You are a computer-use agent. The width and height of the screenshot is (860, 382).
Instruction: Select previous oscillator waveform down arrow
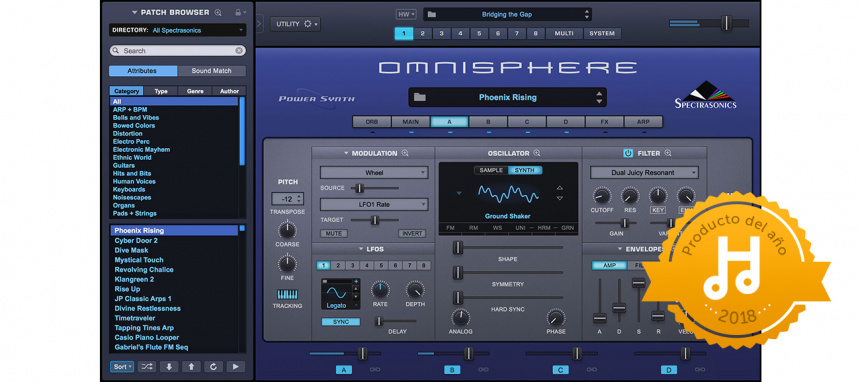(x=559, y=198)
